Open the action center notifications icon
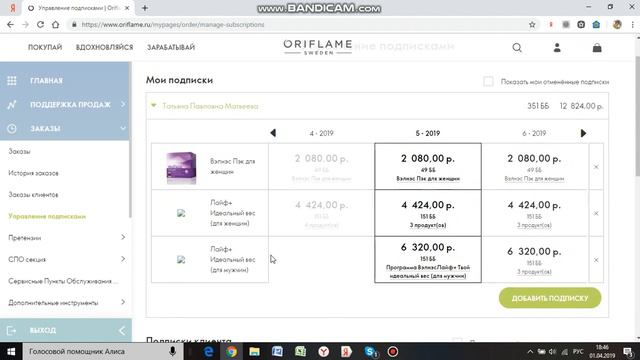Viewport: 640px width, 360px height. (629, 351)
